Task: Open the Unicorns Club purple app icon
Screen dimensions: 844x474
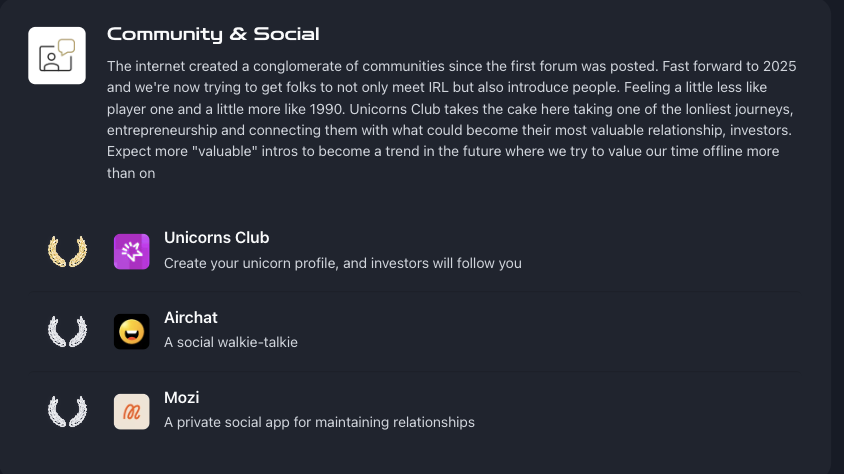Action: 131,251
